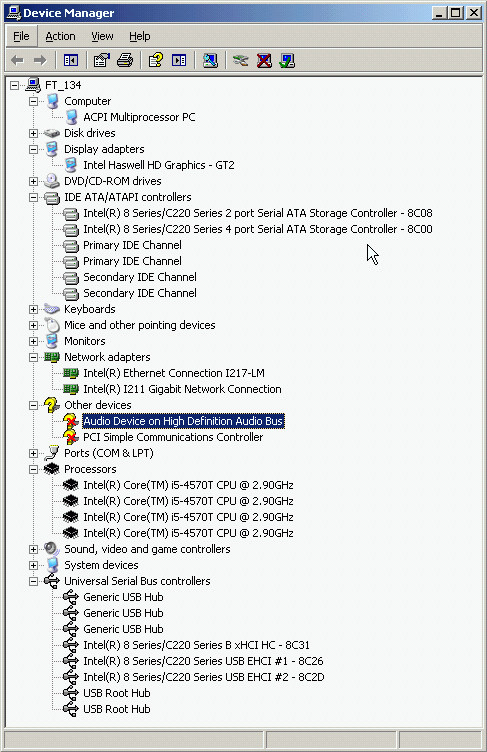This screenshot has height=752, width=487.
Task: Expand the Keyboards category
Action: pyautogui.click(x=33, y=309)
